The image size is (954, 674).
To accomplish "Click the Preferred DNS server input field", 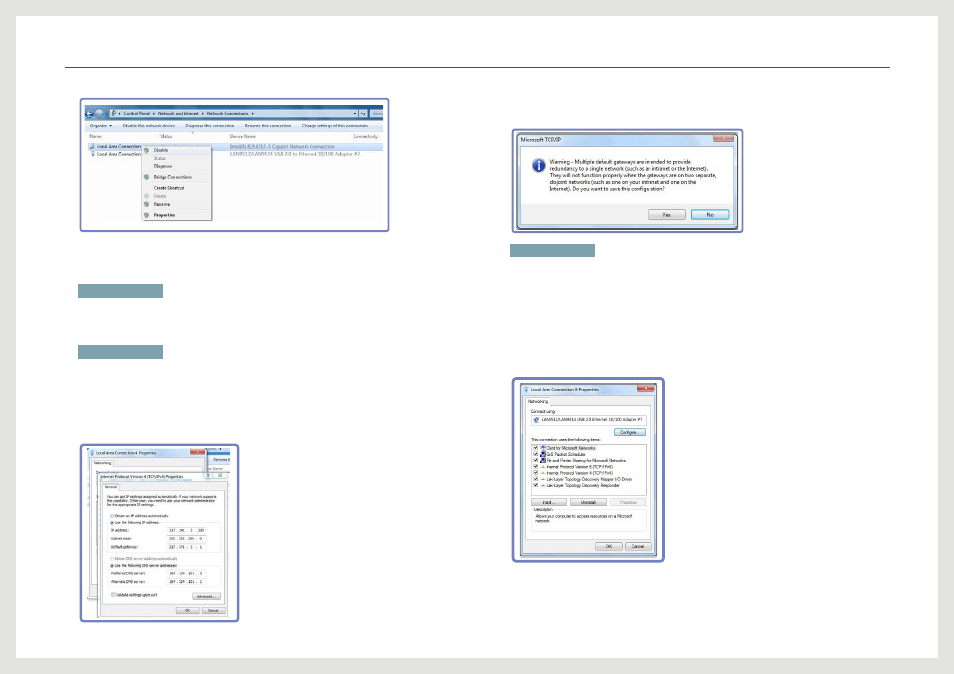I will tap(187, 574).
